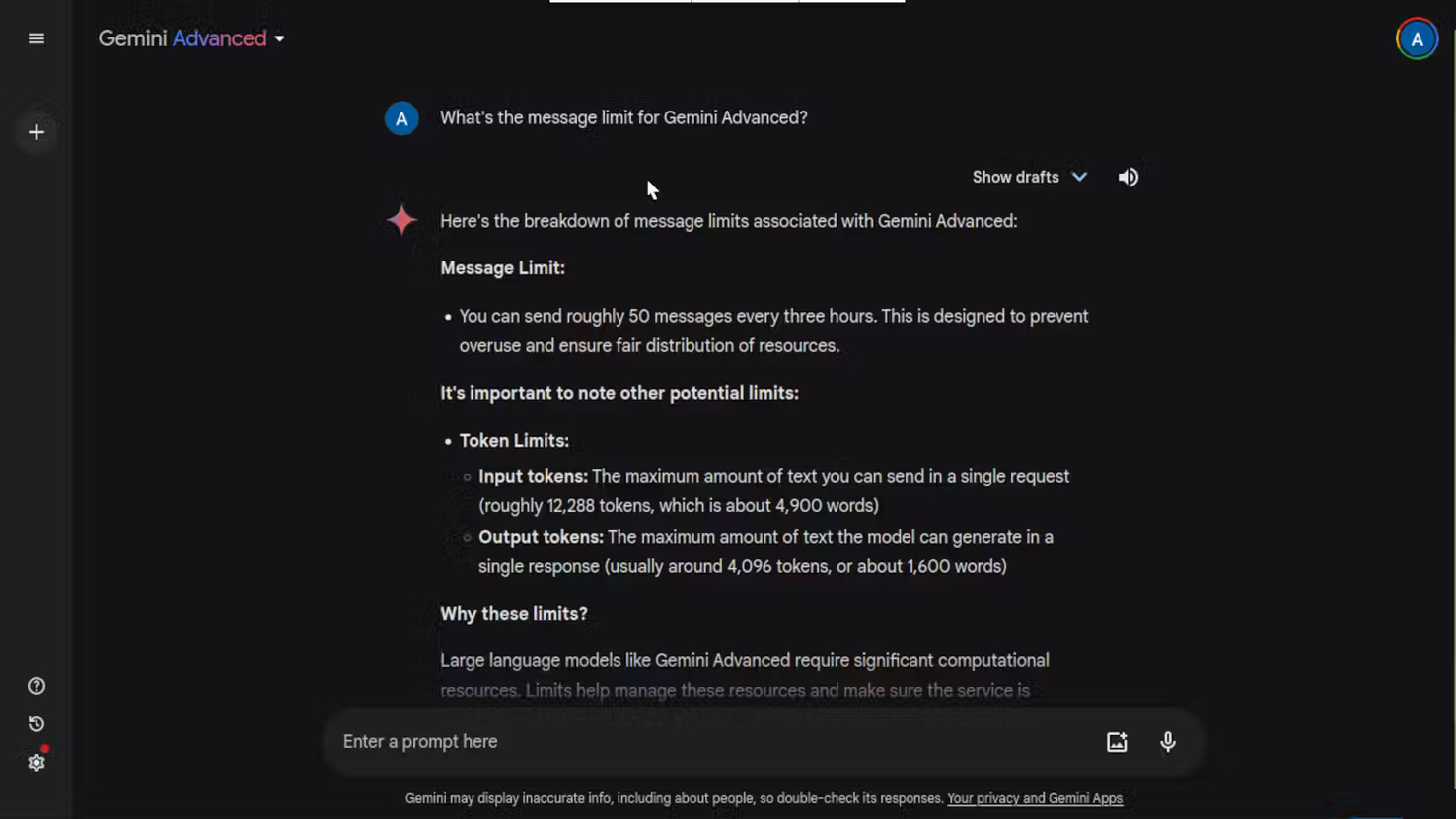The width and height of the screenshot is (1456, 819).
Task: Click the 'Token Limits:' bullet heading
Action: [x=514, y=441]
